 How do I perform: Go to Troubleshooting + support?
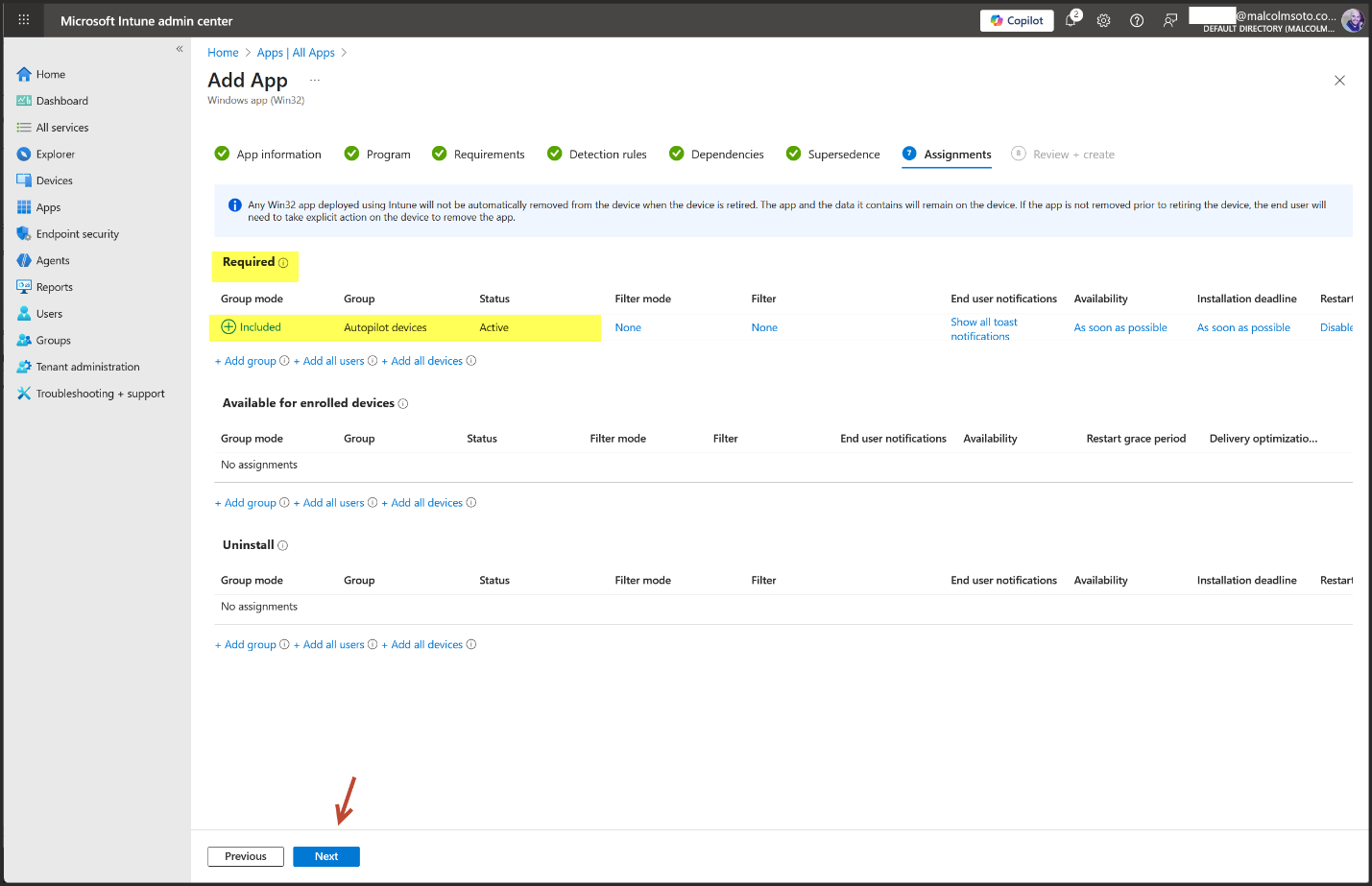pyautogui.click(x=100, y=394)
